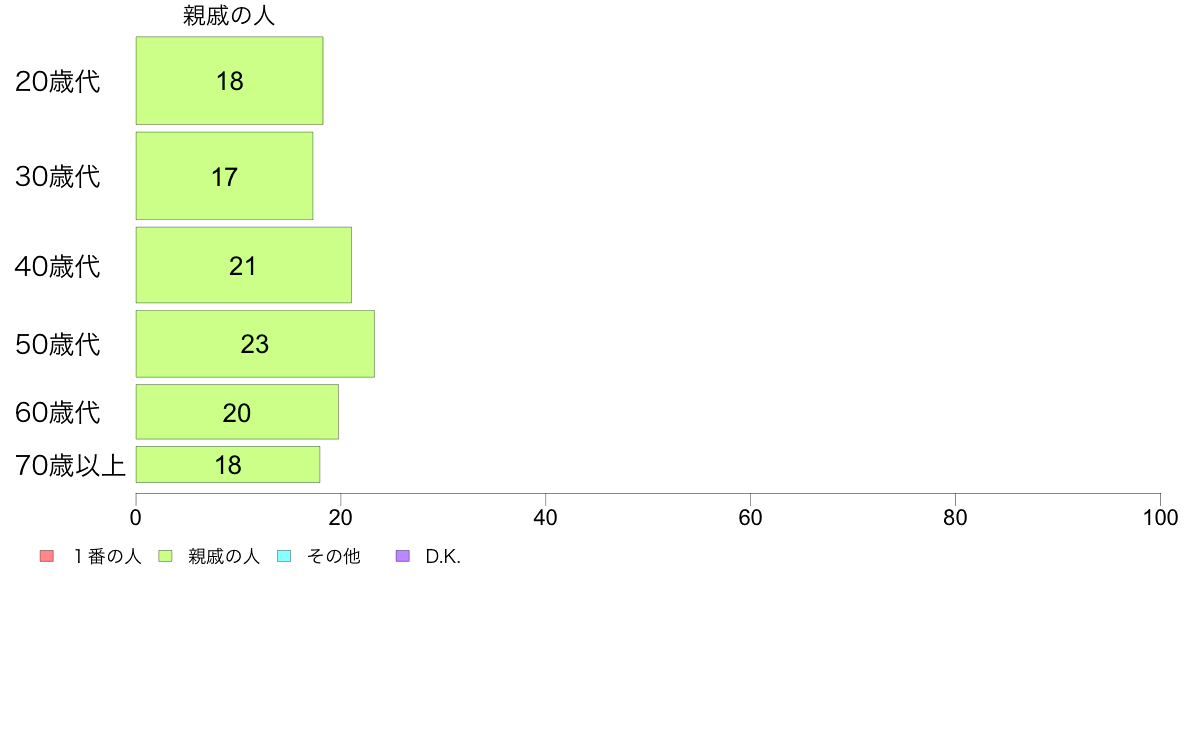The width and height of the screenshot is (1188, 736).
Task: Click the green 親戚の人 legend swatch
Action: [x=165, y=556]
